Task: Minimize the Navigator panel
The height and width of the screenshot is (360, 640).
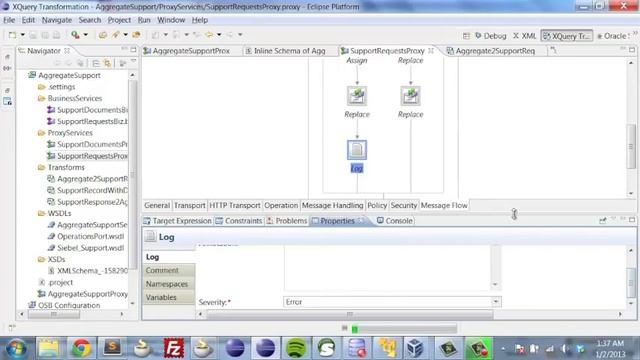Action: click(124, 49)
